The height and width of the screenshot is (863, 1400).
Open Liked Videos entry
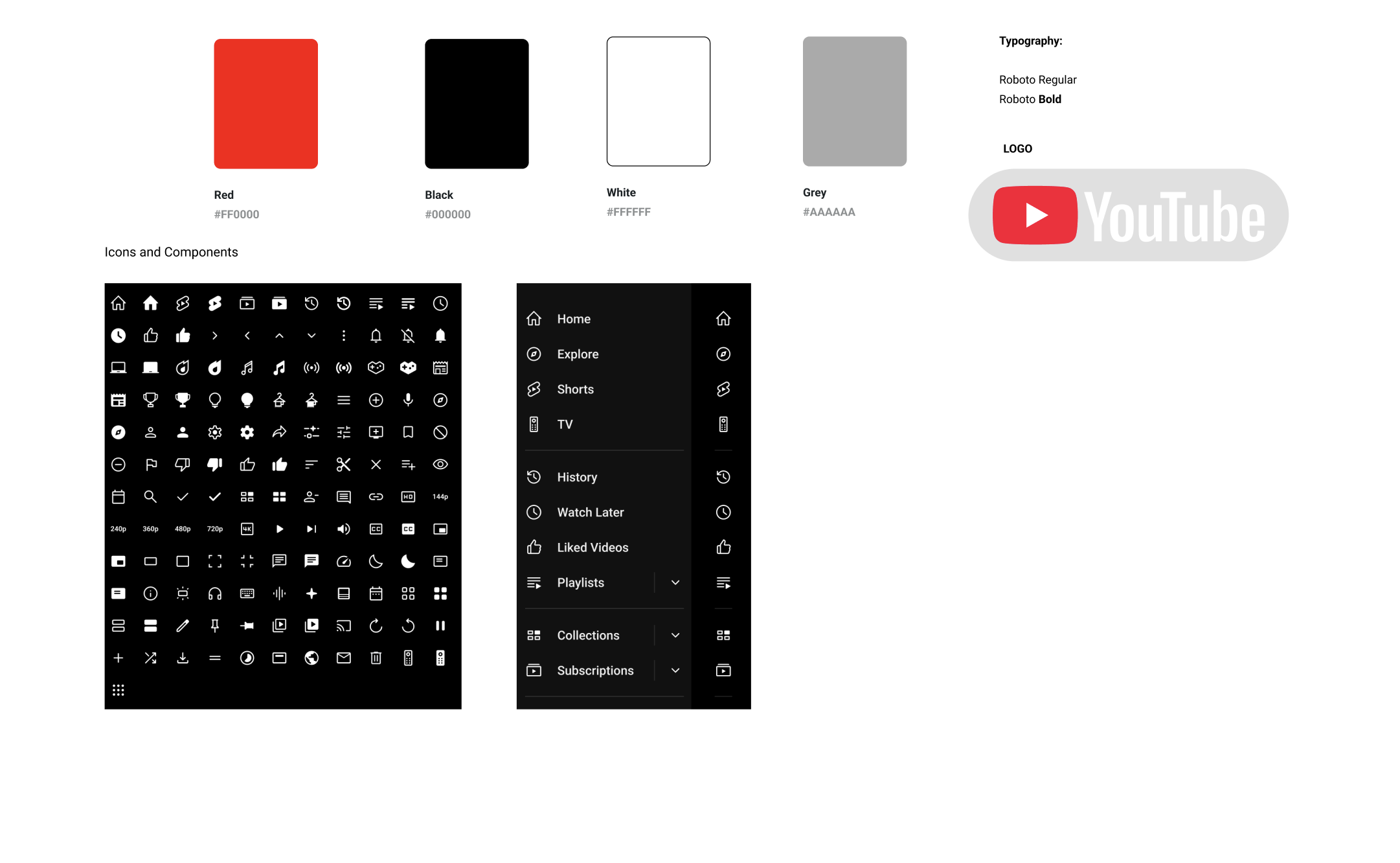tap(592, 547)
